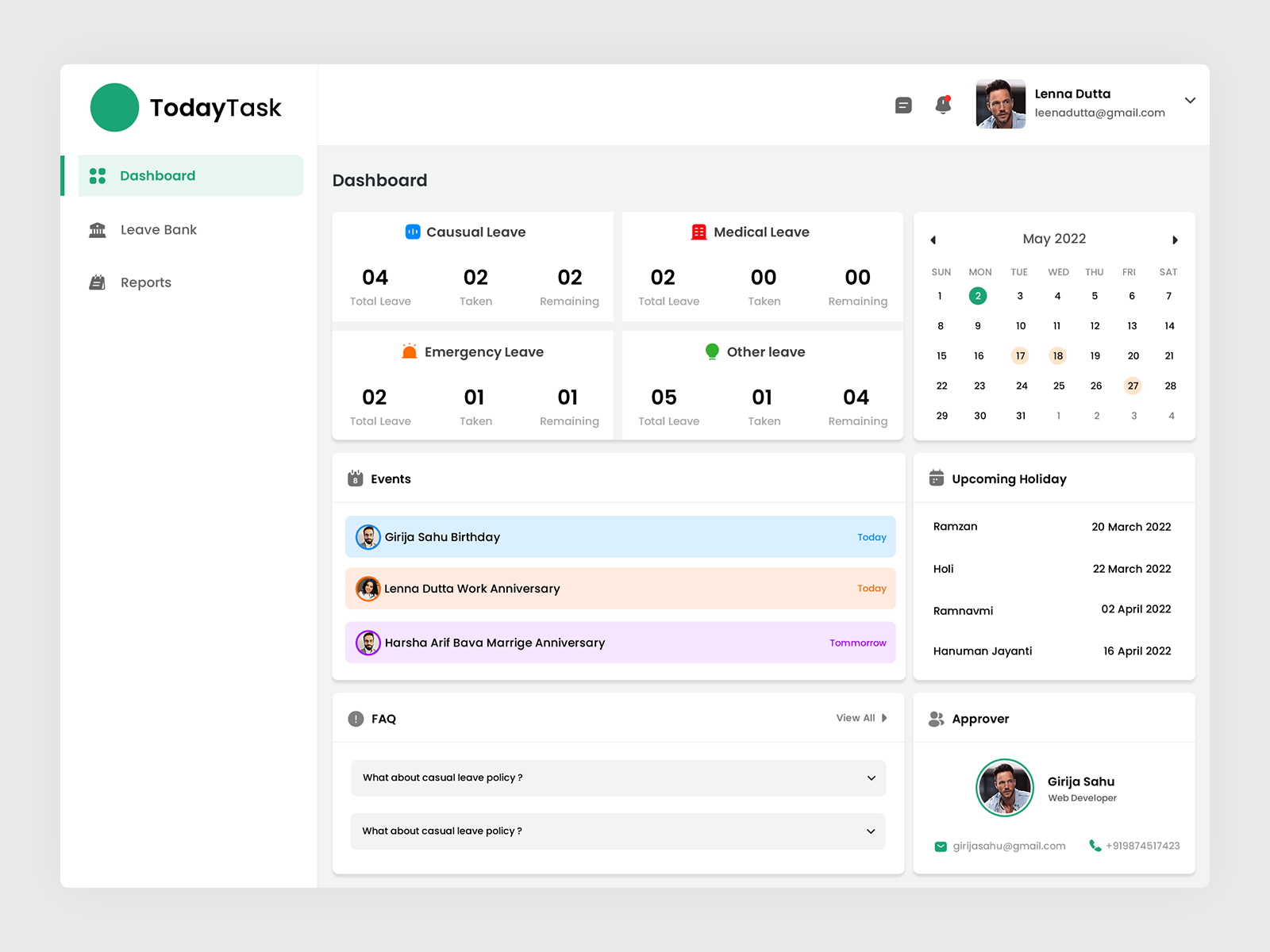This screenshot has width=1270, height=952.
Task: Click the +919874517423 phone number
Action: [x=1143, y=846]
